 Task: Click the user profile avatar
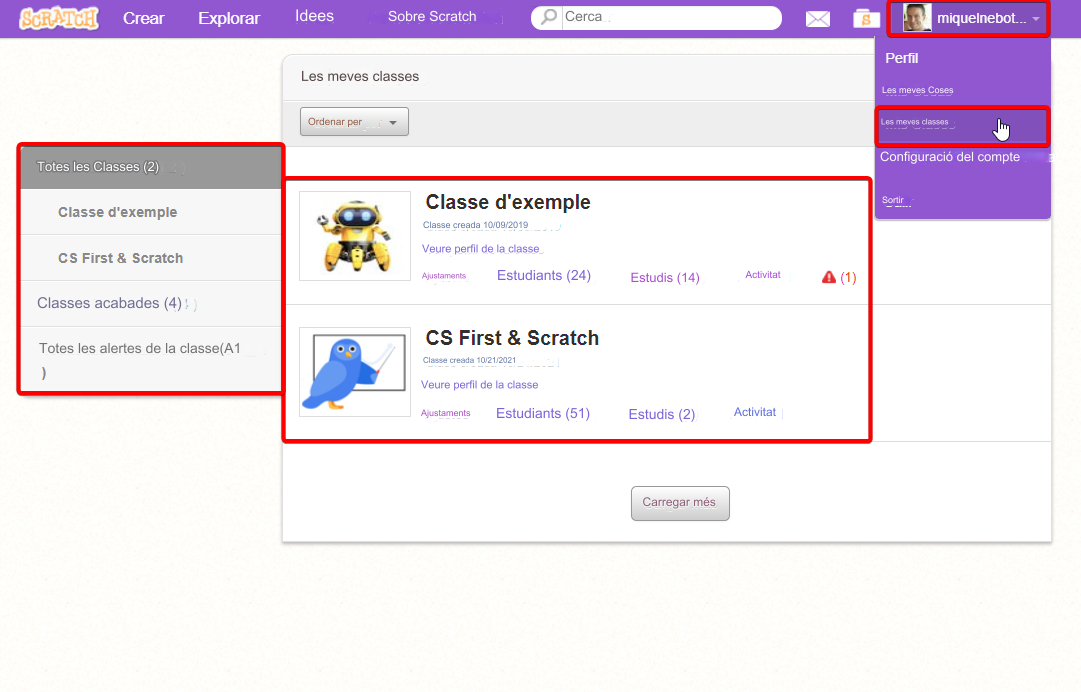[917, 18]
